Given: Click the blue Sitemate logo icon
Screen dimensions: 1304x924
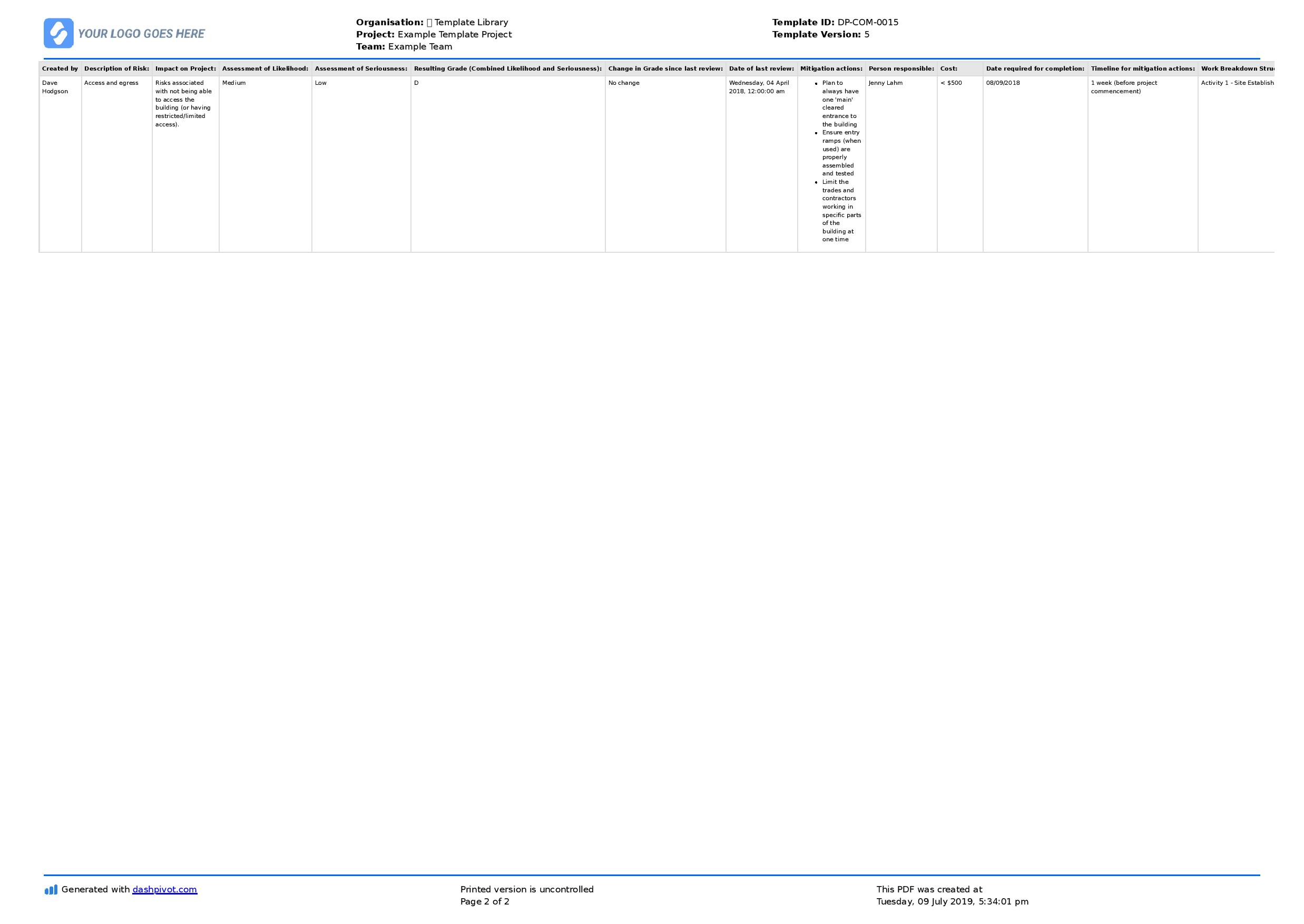Looking at the screenshot, I should 58,33.
